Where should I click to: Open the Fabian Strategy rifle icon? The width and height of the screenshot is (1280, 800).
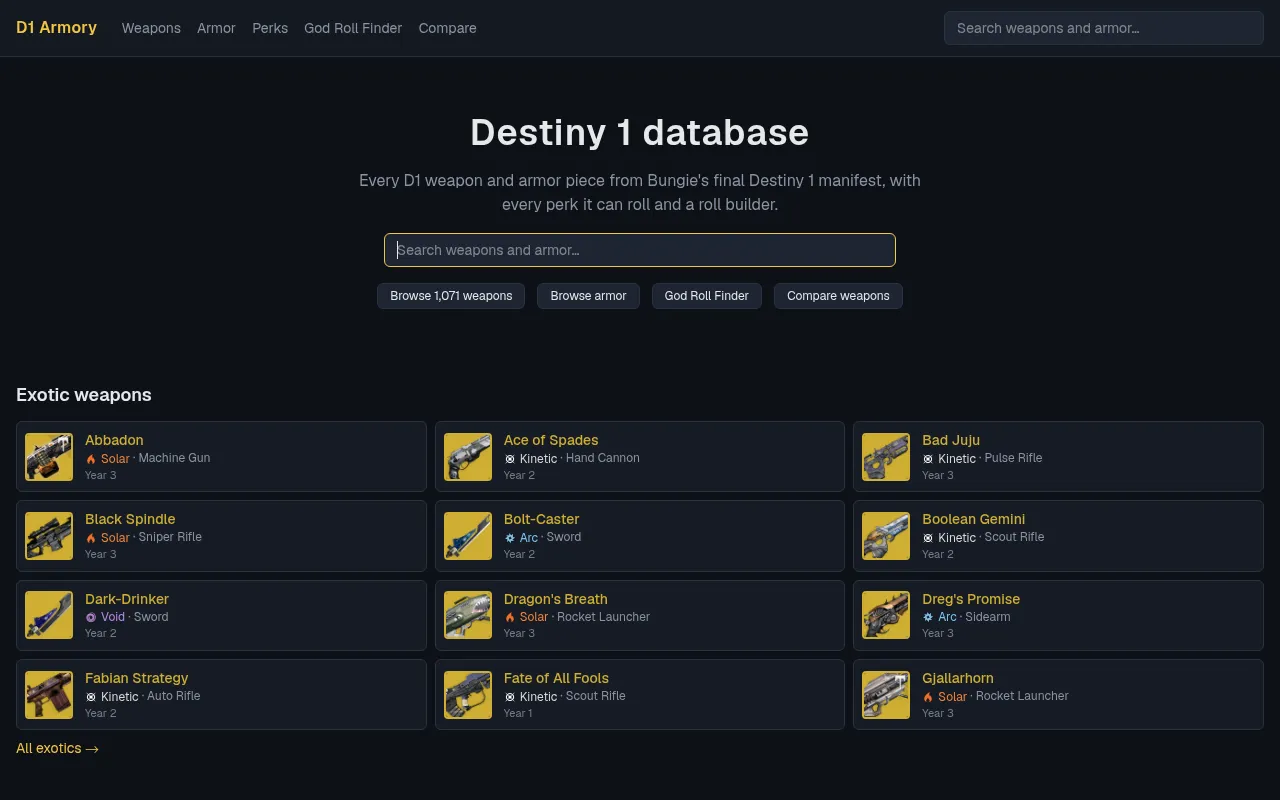click(x=49, y=695)
